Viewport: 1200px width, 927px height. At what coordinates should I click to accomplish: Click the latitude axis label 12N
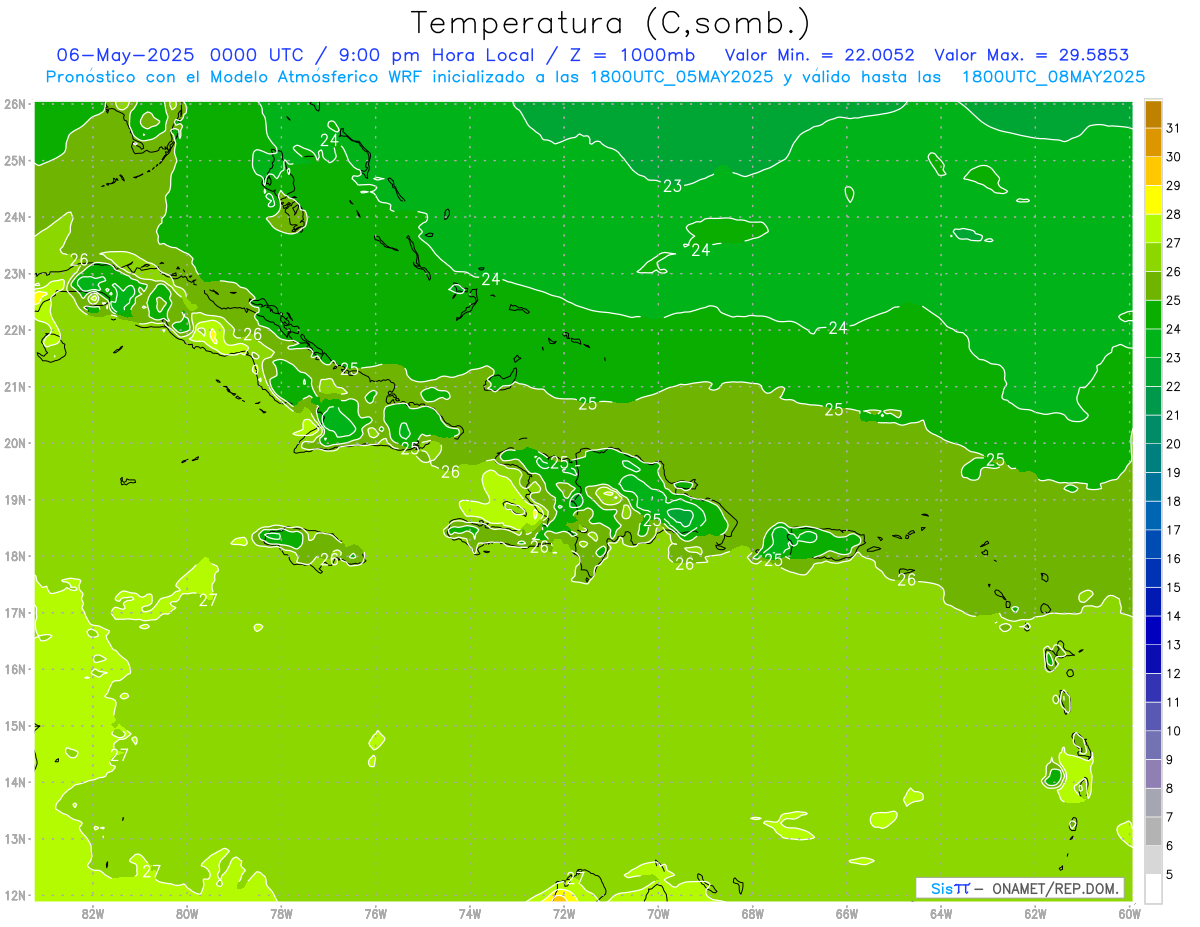pos(15,895)
